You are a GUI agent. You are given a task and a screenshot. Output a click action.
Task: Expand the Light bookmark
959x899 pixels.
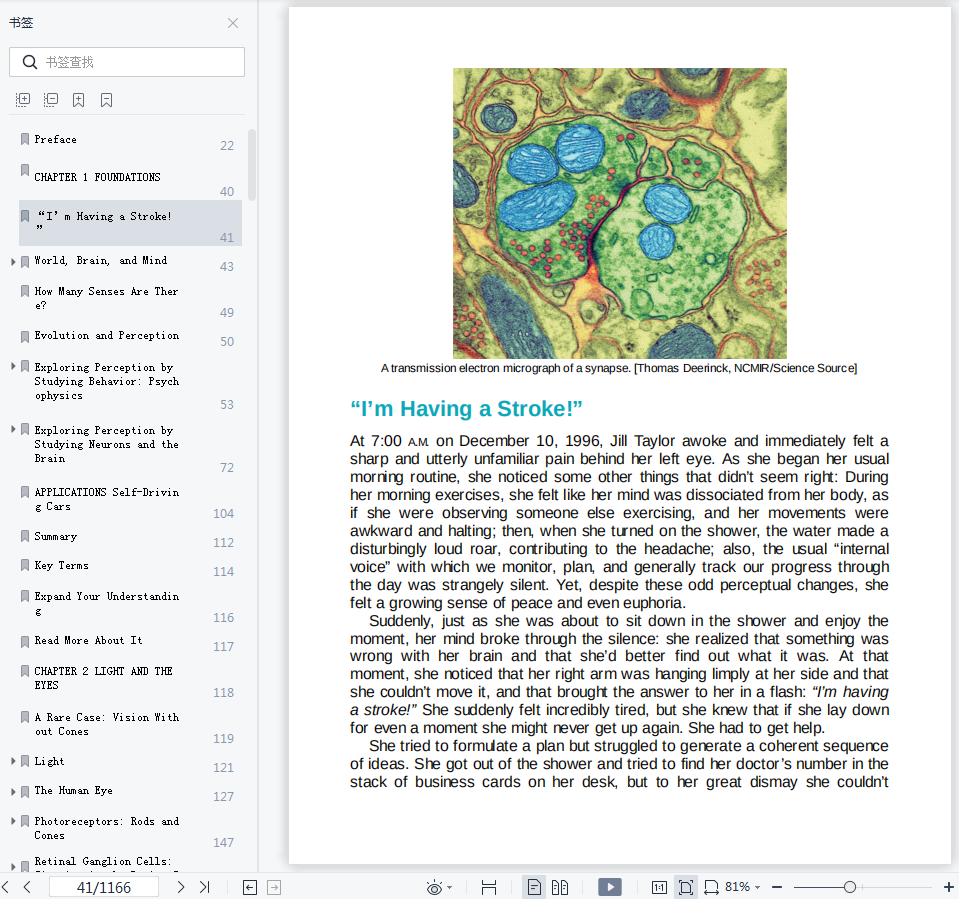[13, 761]
